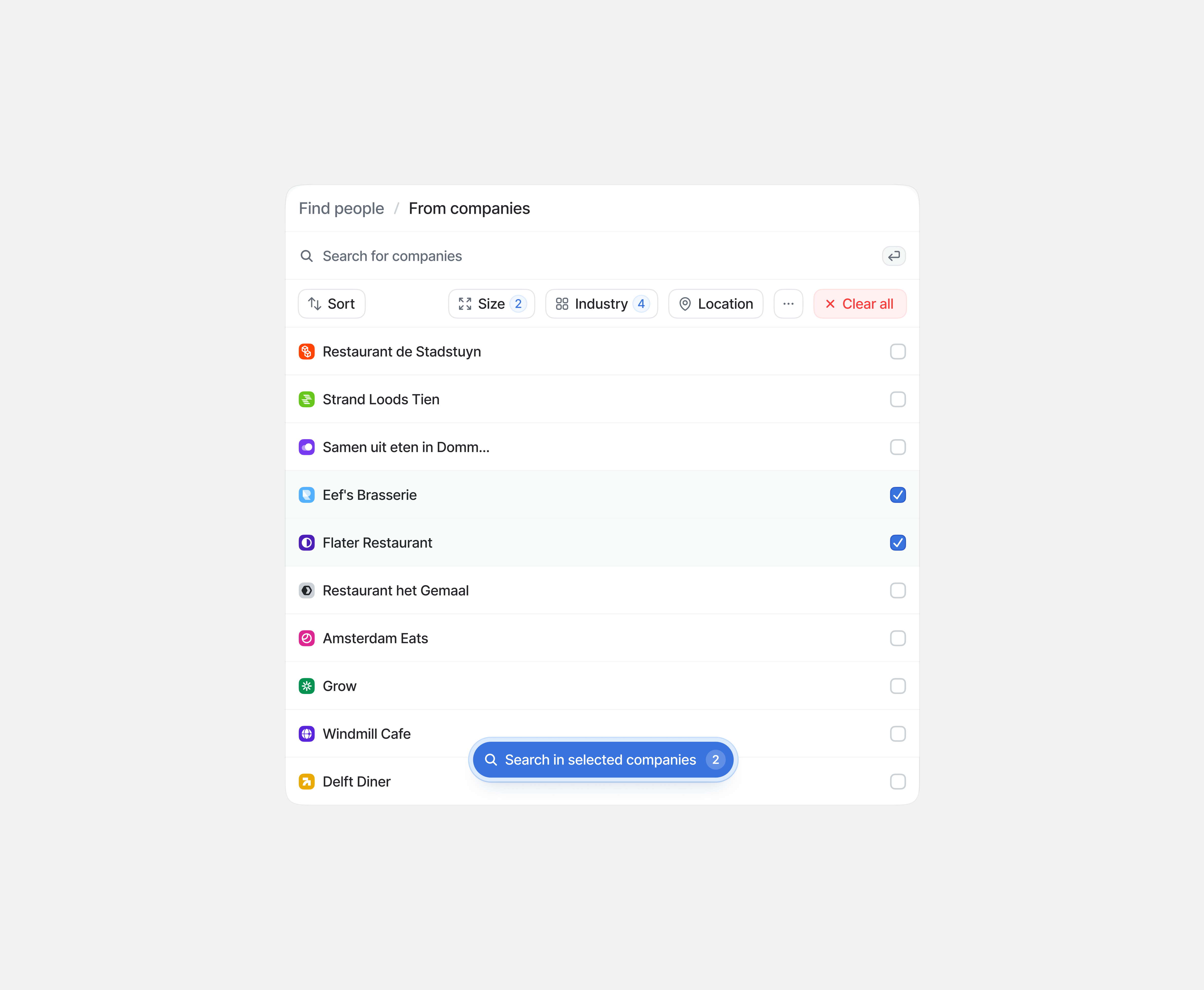The image size is (1204, 990).
Task: Uncheck Eef's Brasserie selection
Action: coord(898,495)
